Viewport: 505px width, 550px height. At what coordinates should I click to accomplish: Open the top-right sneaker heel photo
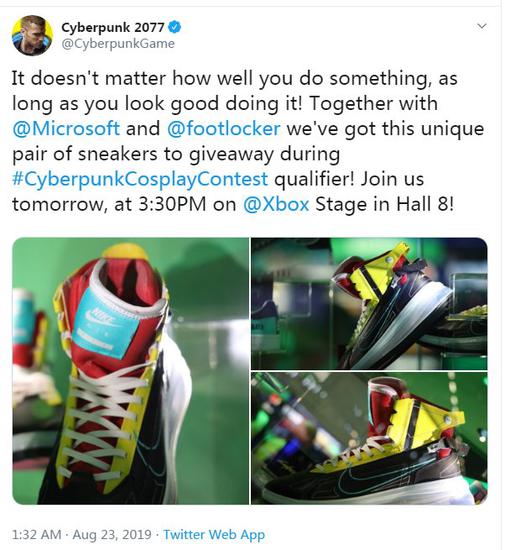point(369,303)
